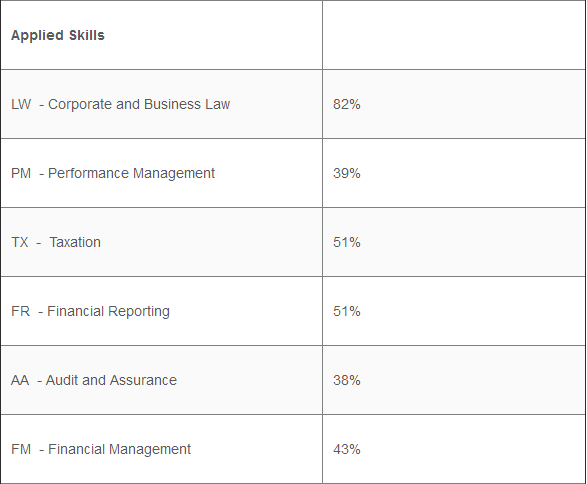Click the AA paper code

click(x=20, y=380)
